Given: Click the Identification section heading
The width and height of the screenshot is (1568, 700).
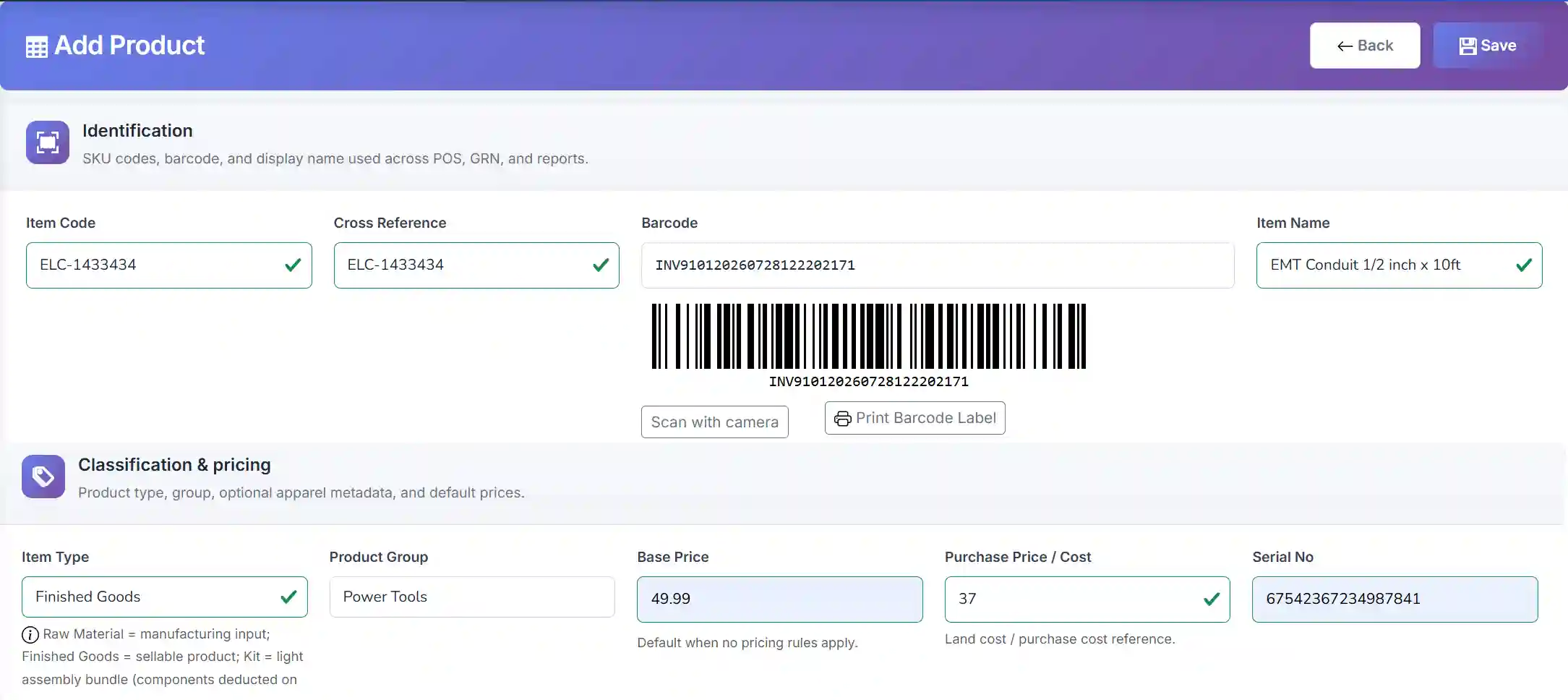Looking at the screenshot, I should (x=137, y=131).
